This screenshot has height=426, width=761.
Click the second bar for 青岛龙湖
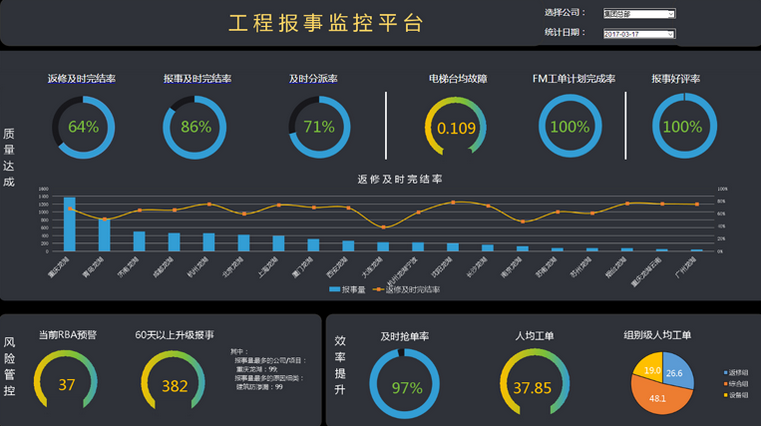104,235
